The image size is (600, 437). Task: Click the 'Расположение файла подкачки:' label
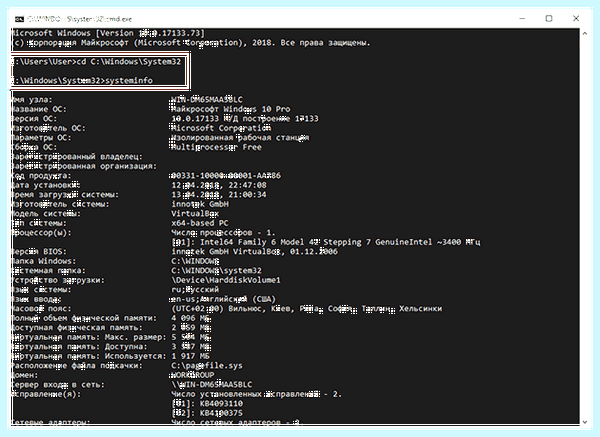coord(77,365)
